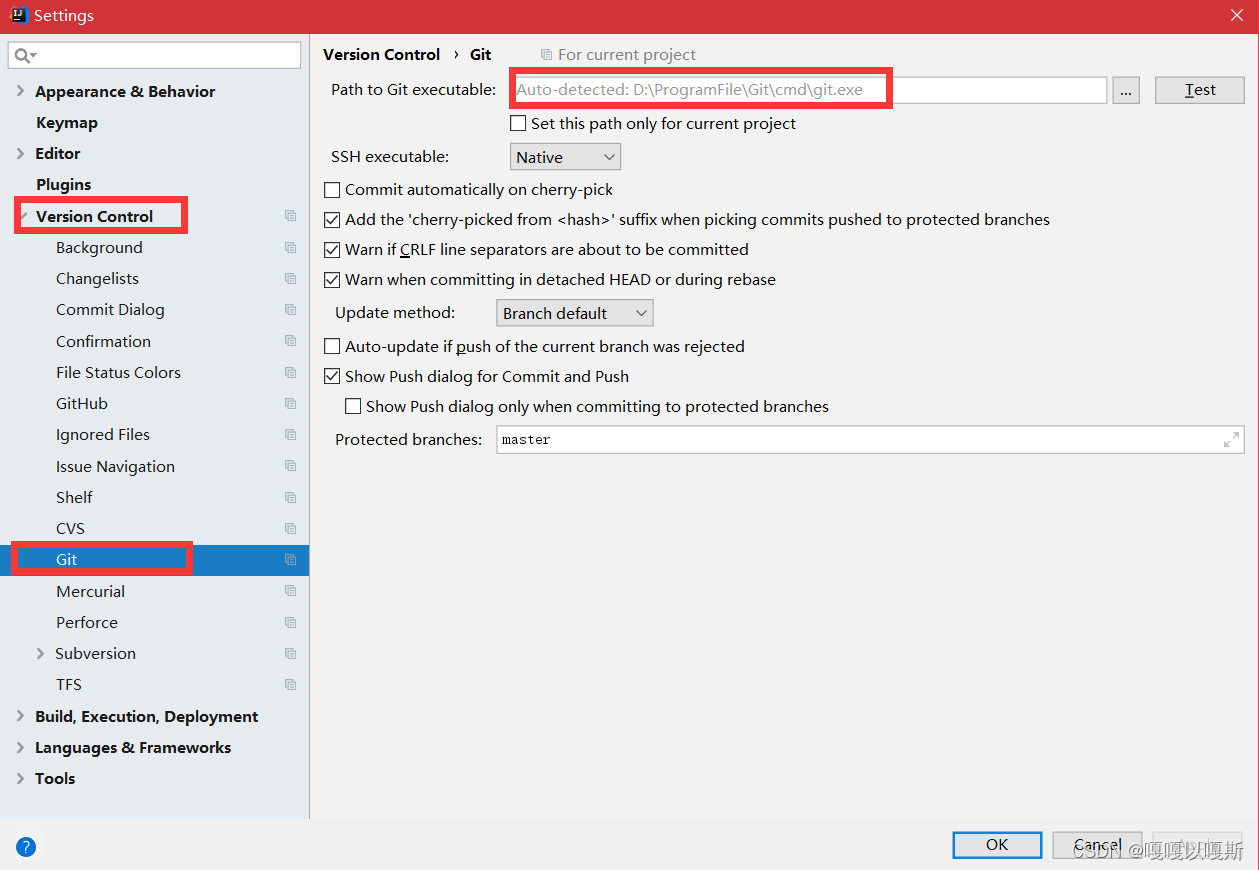The height and width of the screenshot is (870, 1259).
Task: Click the project-level icon beside File Status Colors
Action: point(290,372)
